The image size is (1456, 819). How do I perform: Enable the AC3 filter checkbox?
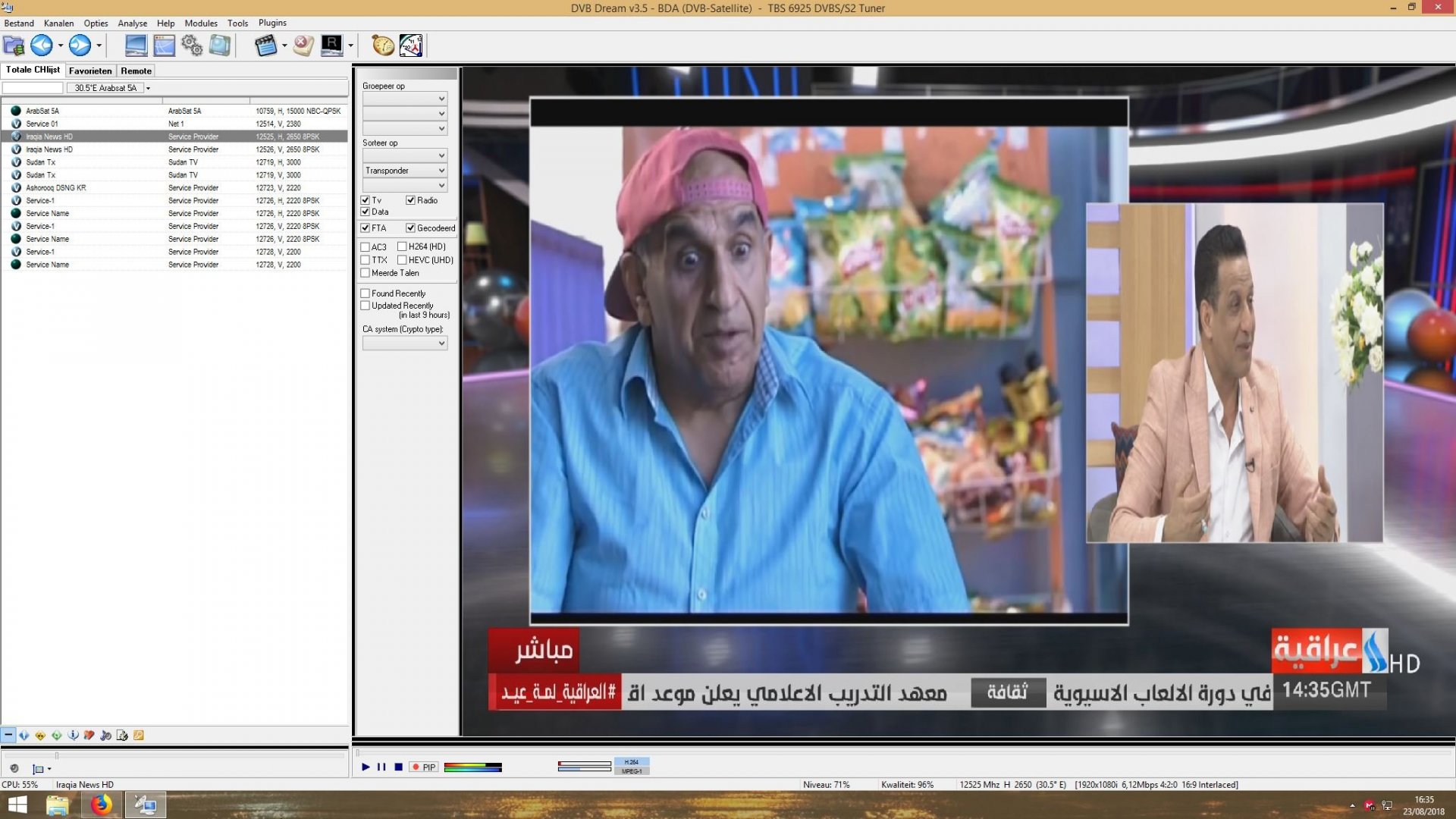pos(366,246)
